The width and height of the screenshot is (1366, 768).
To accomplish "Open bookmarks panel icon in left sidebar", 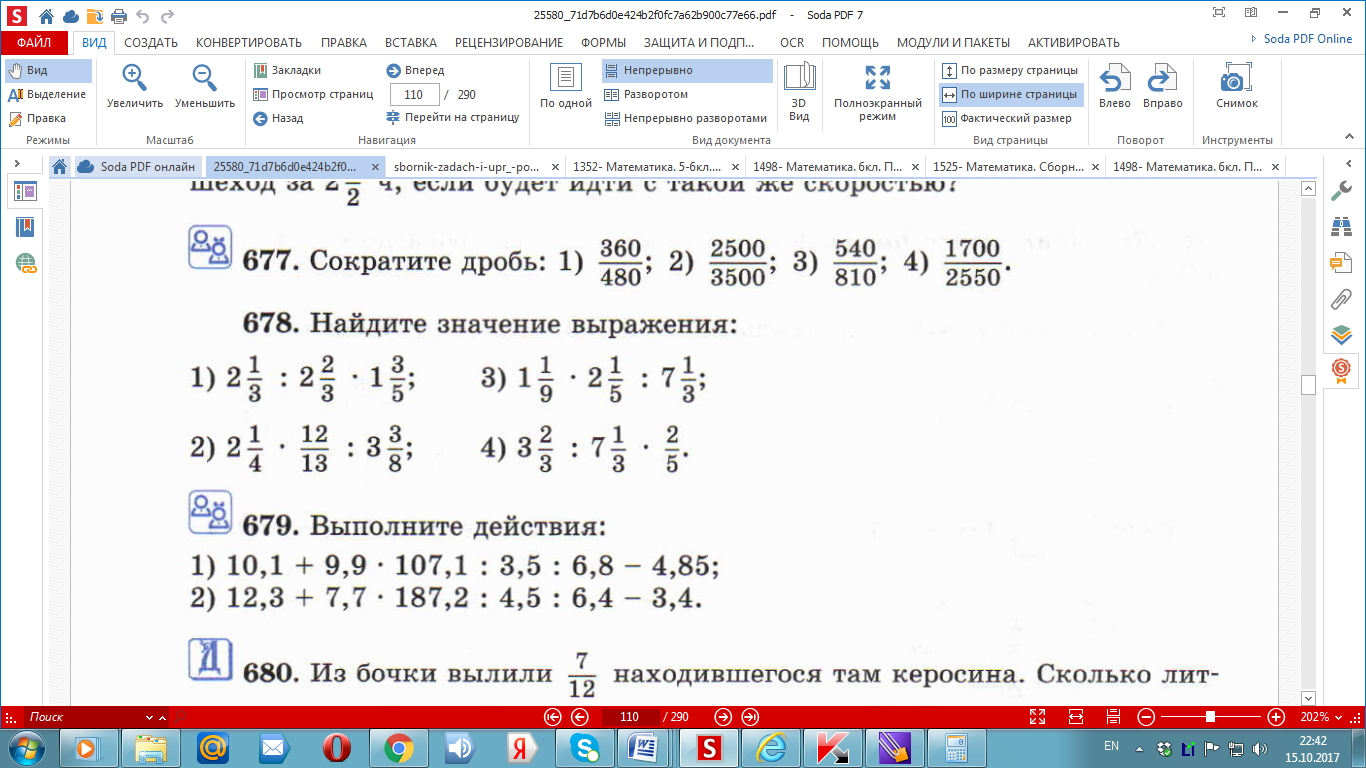I will click(x=26, y=227).
